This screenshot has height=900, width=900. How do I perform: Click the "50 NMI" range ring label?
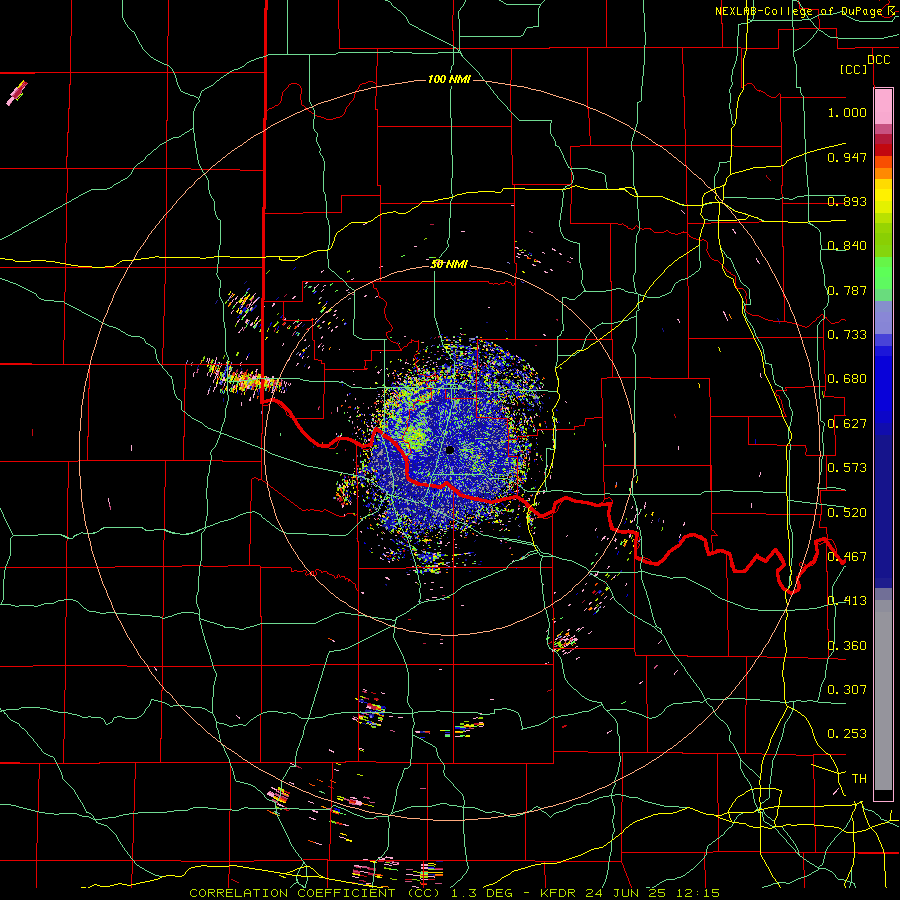click(449, 264)
